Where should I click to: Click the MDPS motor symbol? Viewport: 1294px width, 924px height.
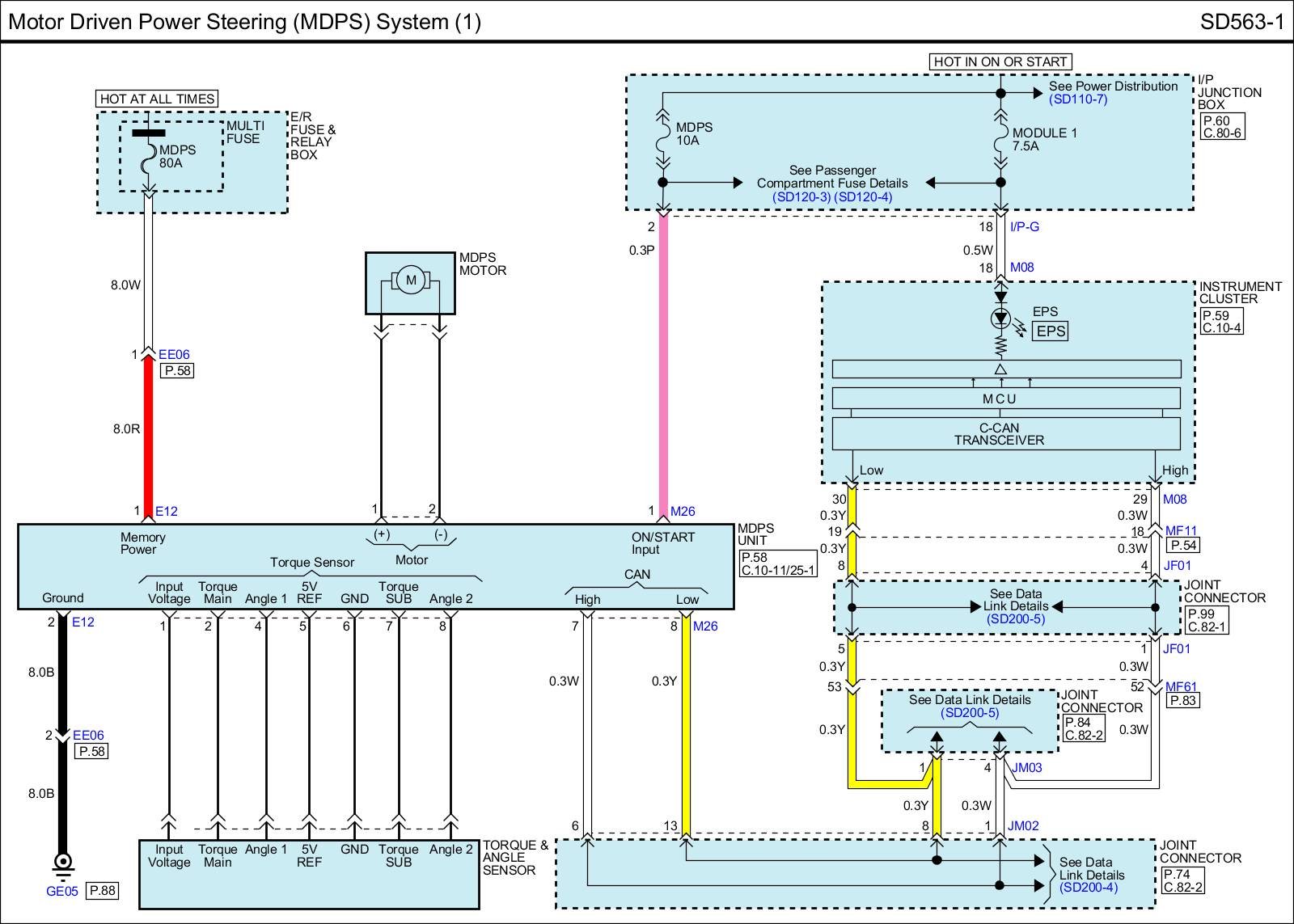(x=410, y=281)
